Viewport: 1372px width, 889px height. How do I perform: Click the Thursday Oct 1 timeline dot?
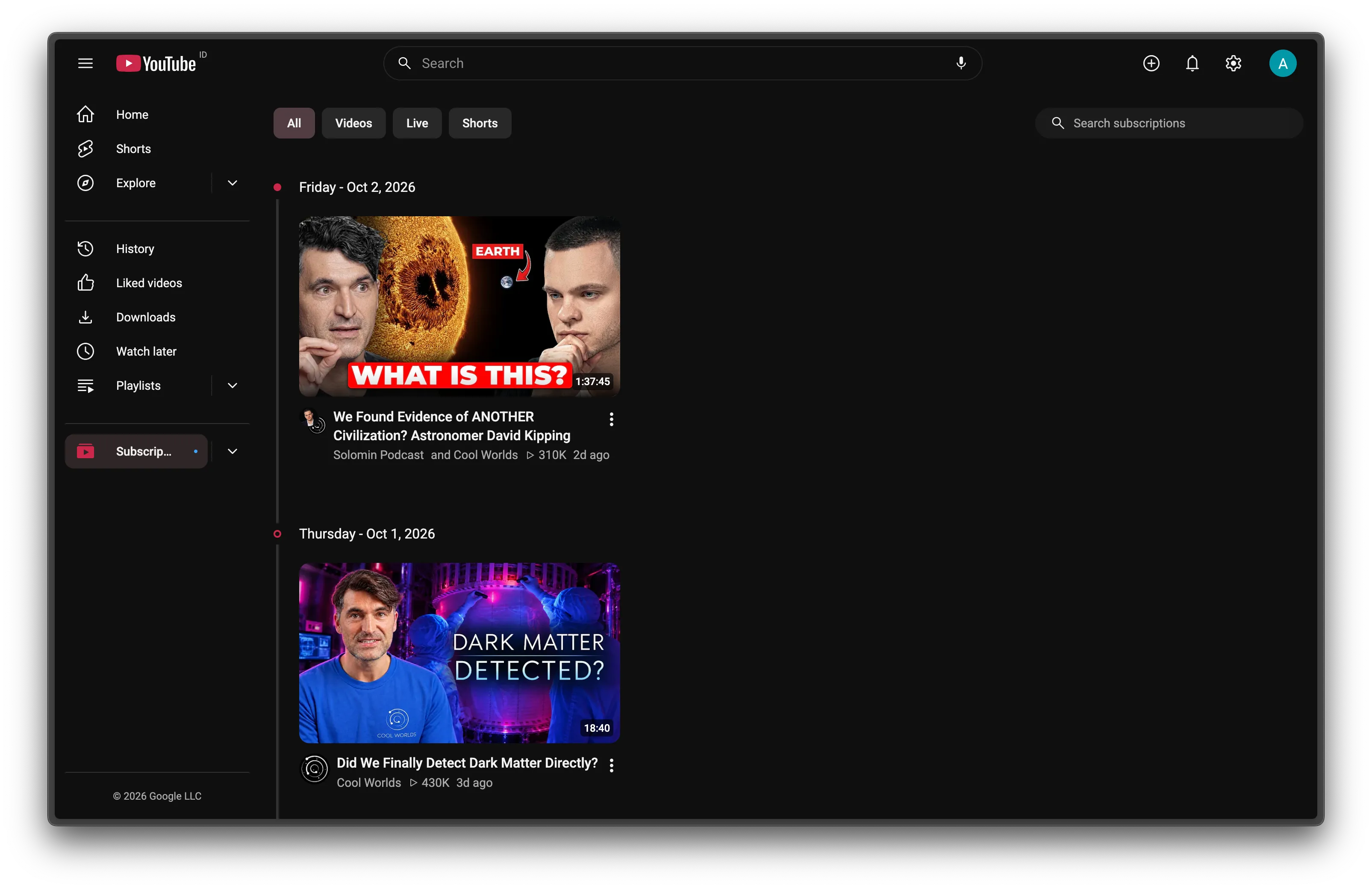click(277, 534)
